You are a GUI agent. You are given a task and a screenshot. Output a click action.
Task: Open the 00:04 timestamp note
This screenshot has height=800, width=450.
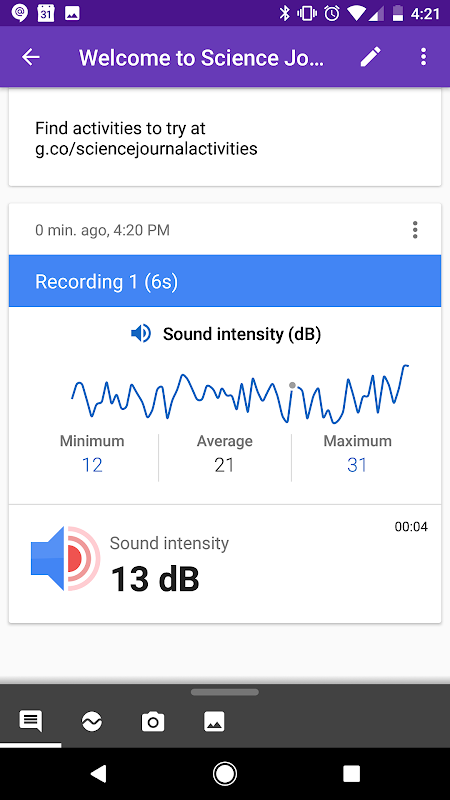click(411, 527)
